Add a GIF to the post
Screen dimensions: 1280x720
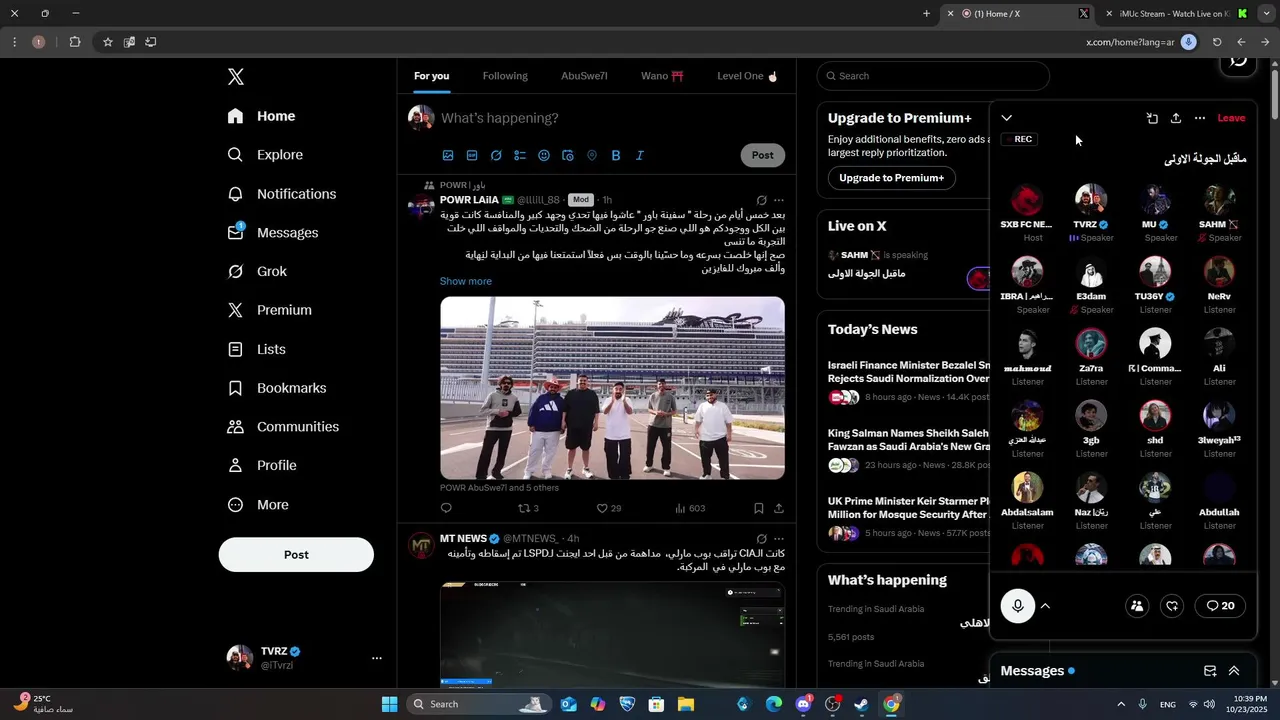472,155
